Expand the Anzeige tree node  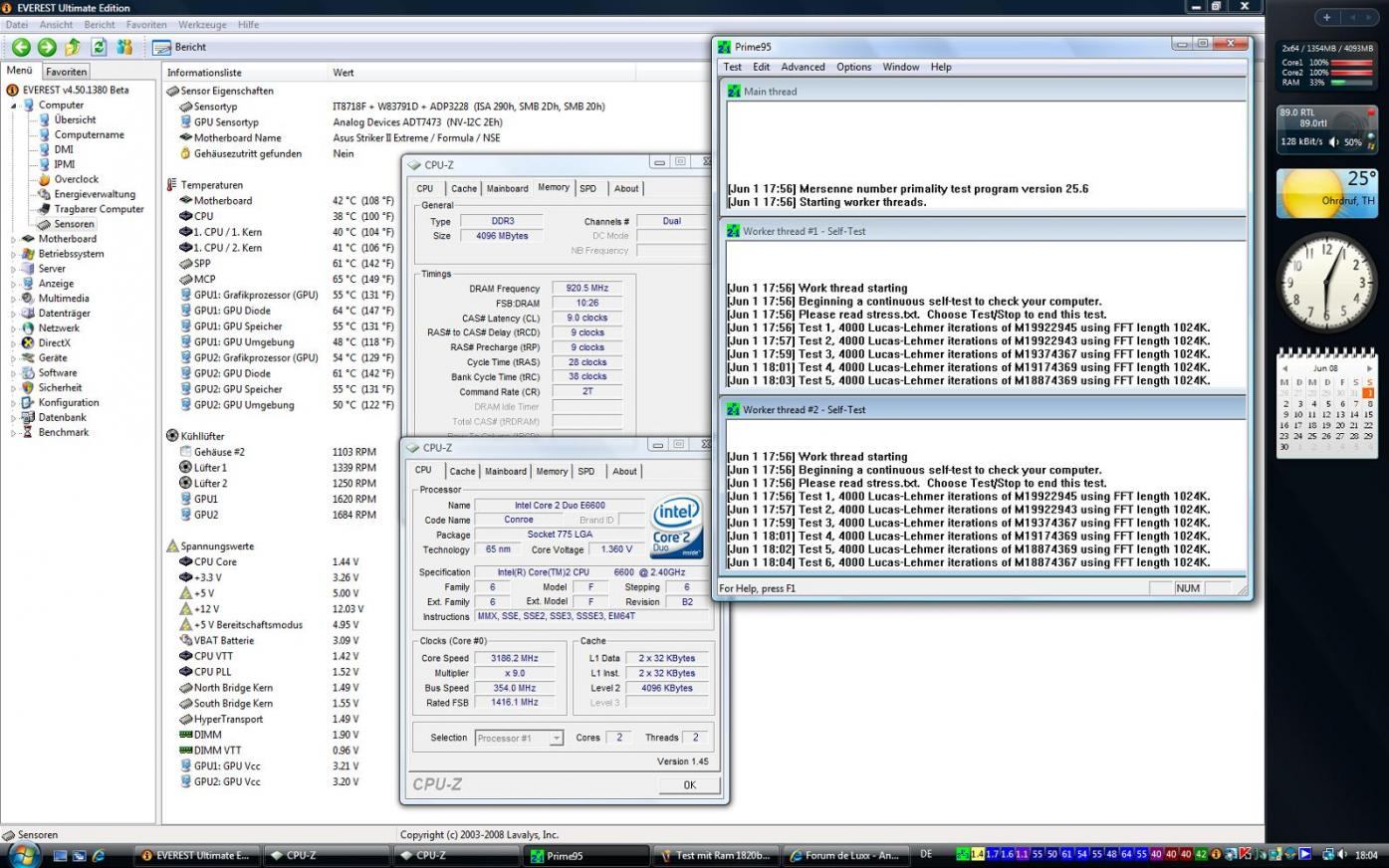(x=14, y=284)
